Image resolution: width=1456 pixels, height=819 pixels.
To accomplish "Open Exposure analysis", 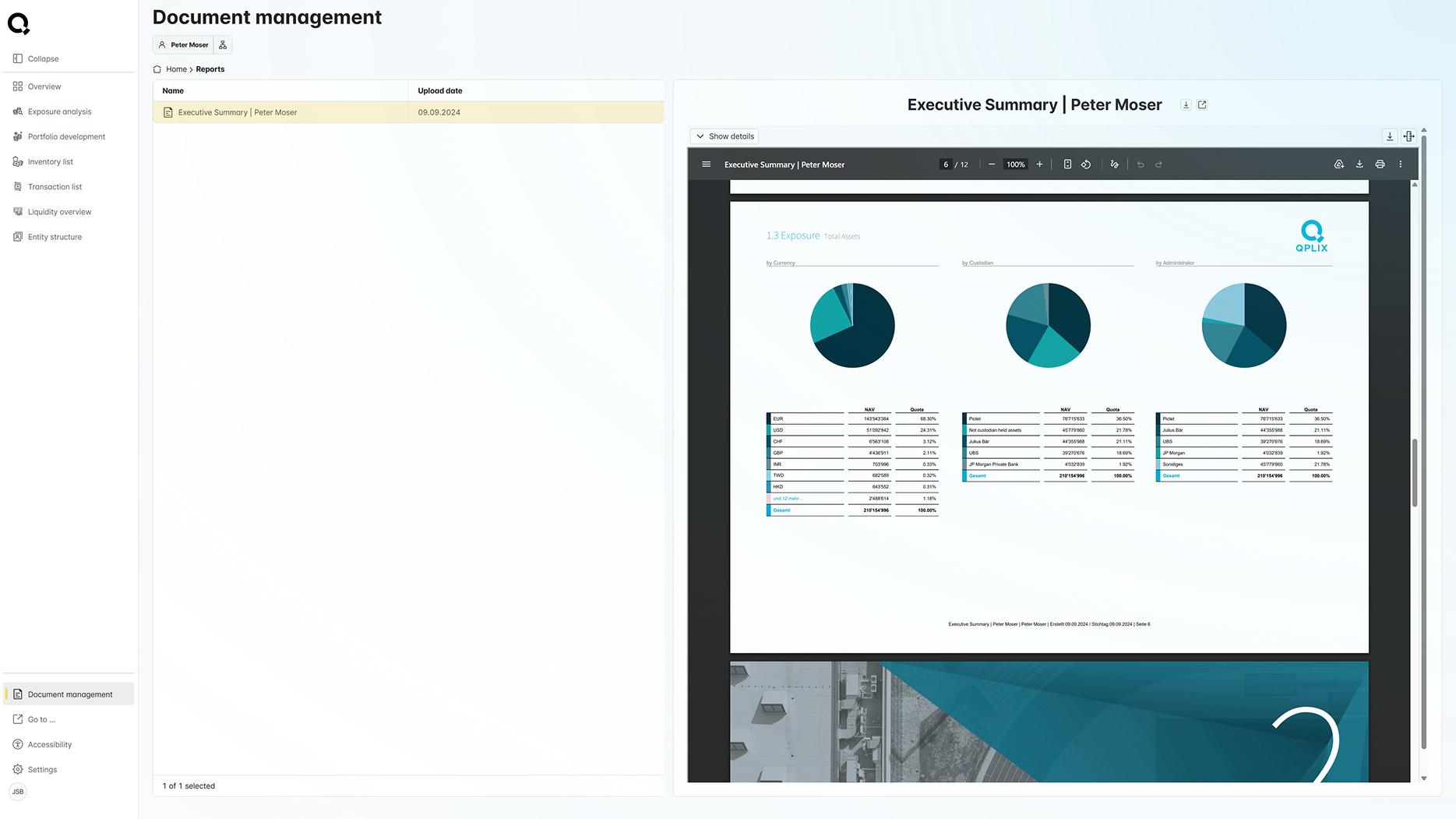I will coord(52,111).
